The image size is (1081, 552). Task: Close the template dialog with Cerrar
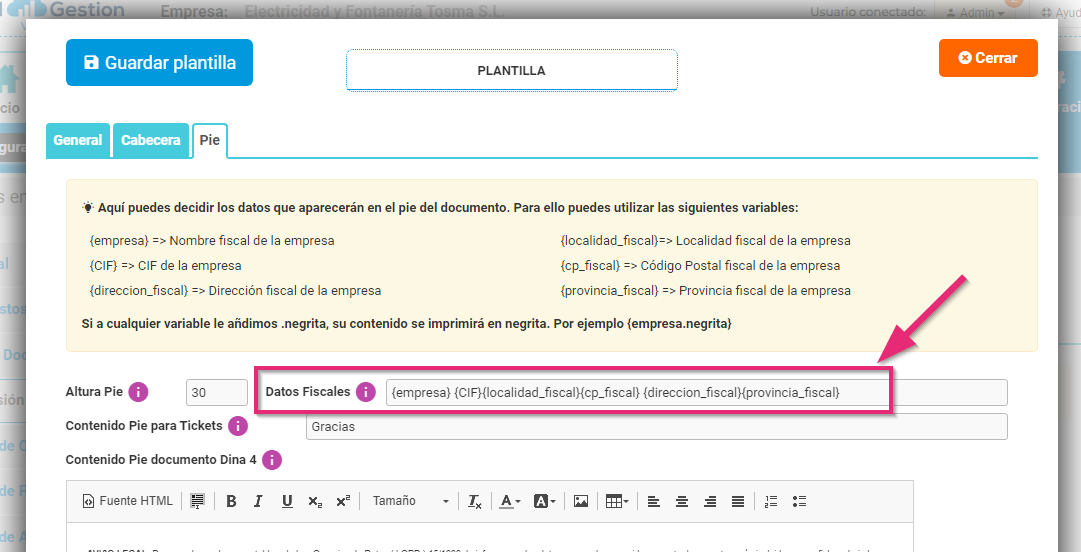pos(988,58)
